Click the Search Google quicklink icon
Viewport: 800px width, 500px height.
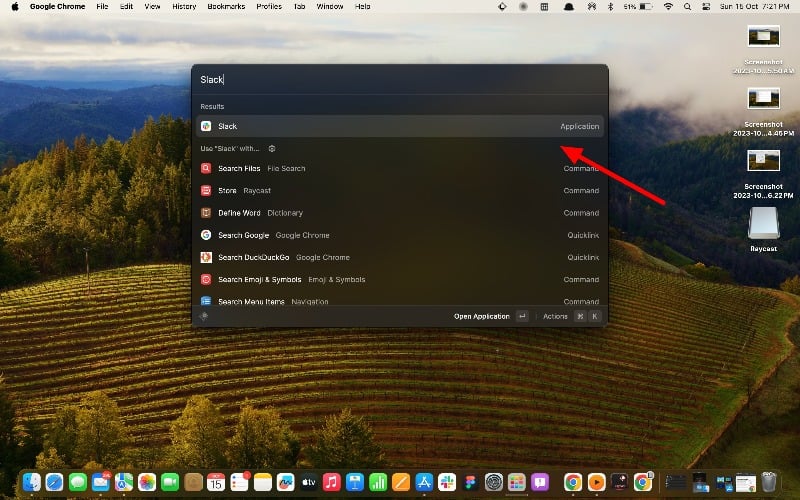pos(206,235)
